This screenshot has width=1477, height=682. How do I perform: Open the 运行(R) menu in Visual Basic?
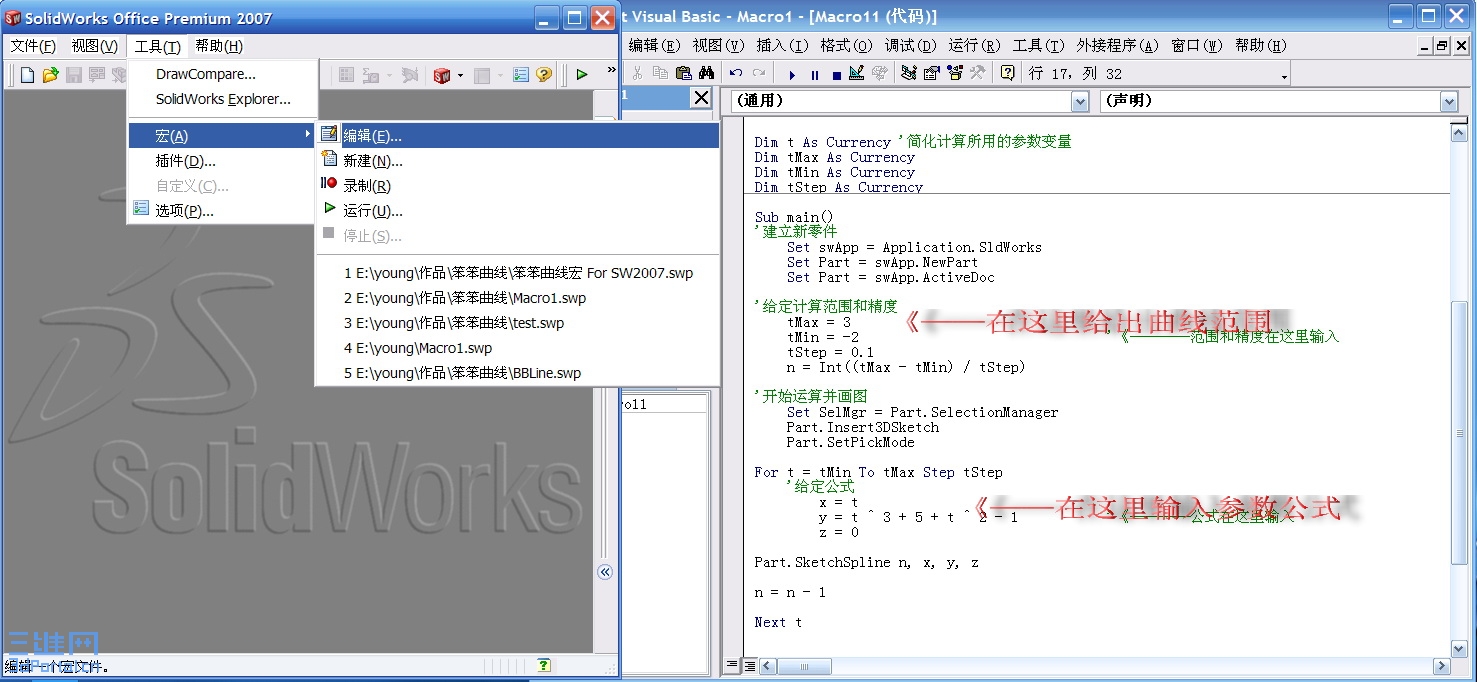click(974, 46)
